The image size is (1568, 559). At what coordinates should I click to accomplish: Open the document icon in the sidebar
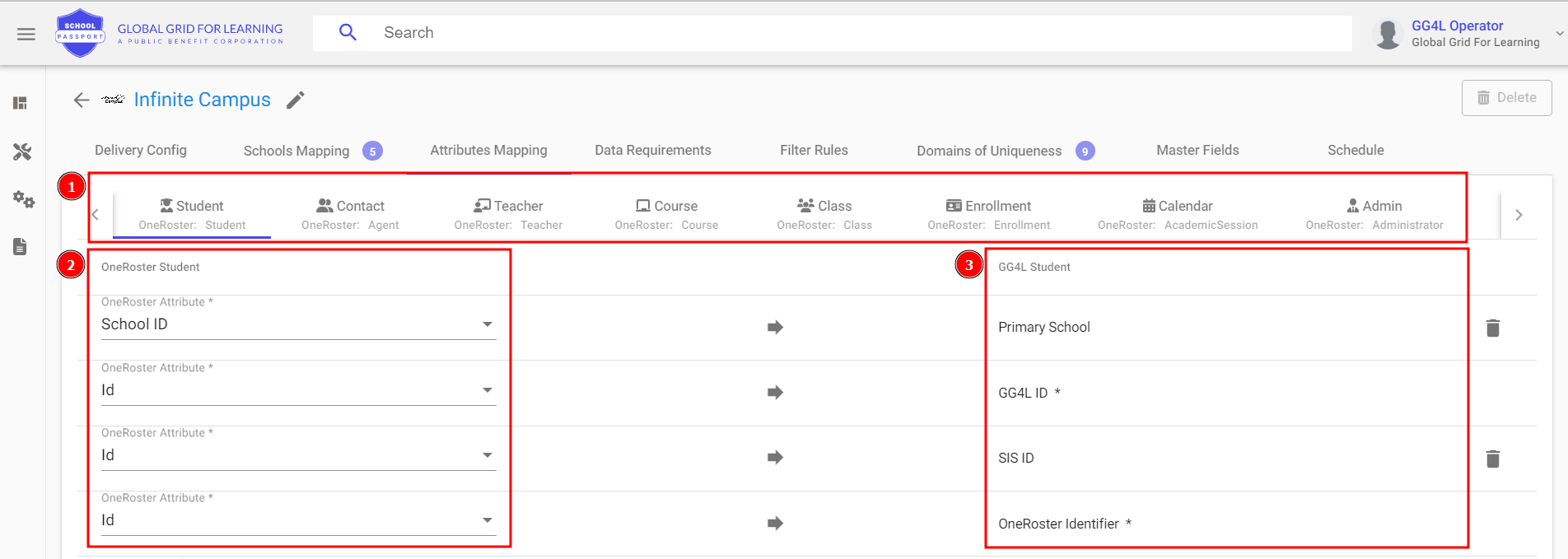point(21,246)
